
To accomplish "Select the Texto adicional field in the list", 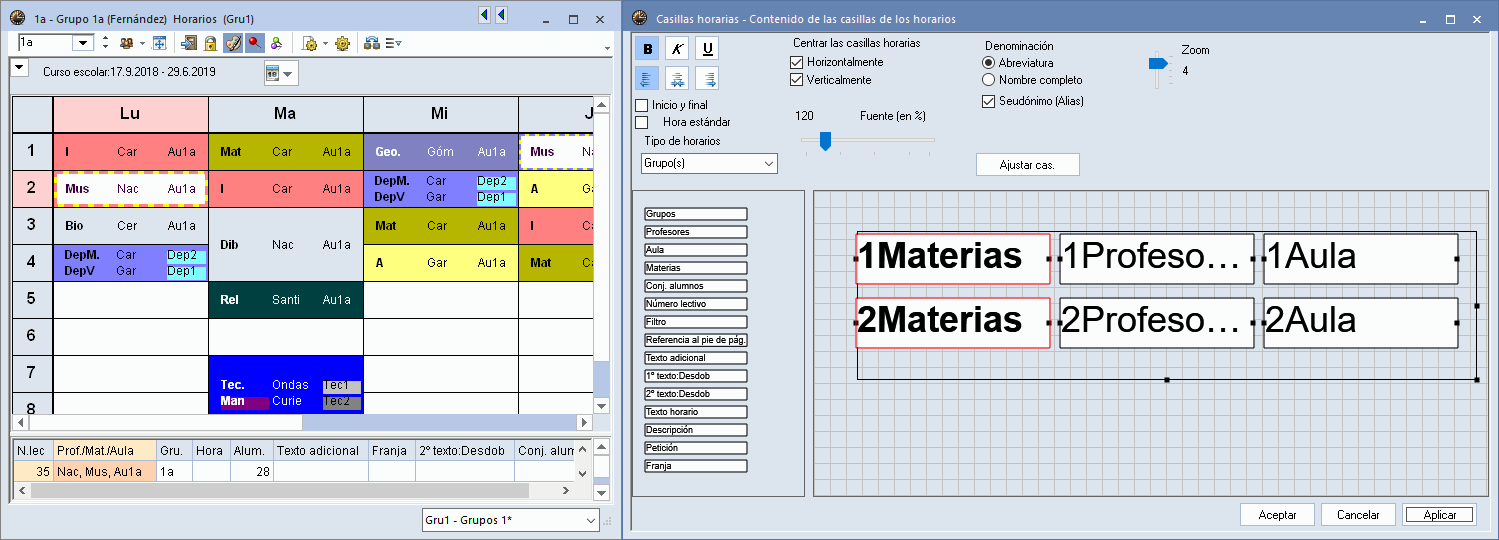I will coord(696,358).
